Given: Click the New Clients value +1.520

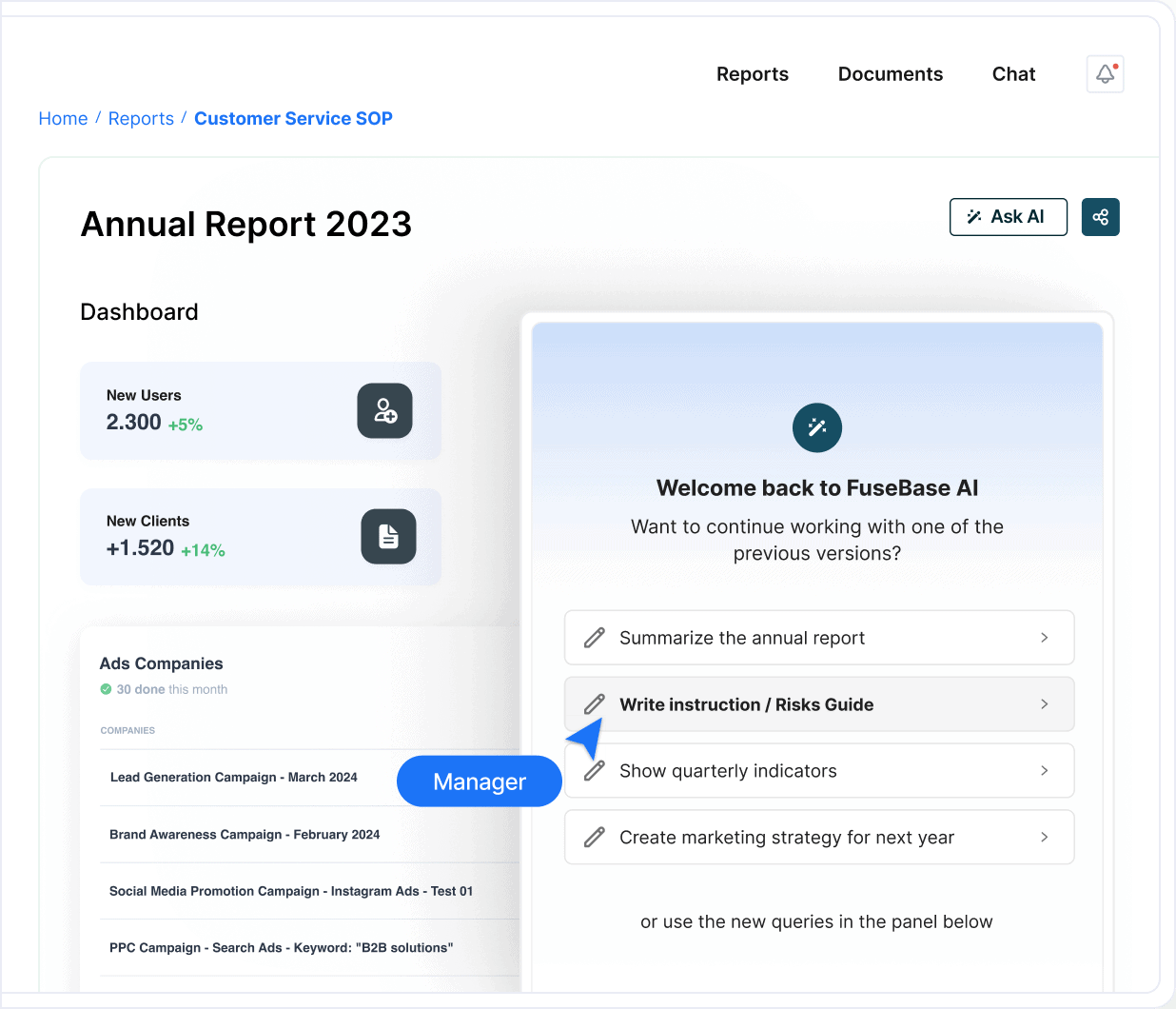Looking at the screenshot, I should click(141, 548).
